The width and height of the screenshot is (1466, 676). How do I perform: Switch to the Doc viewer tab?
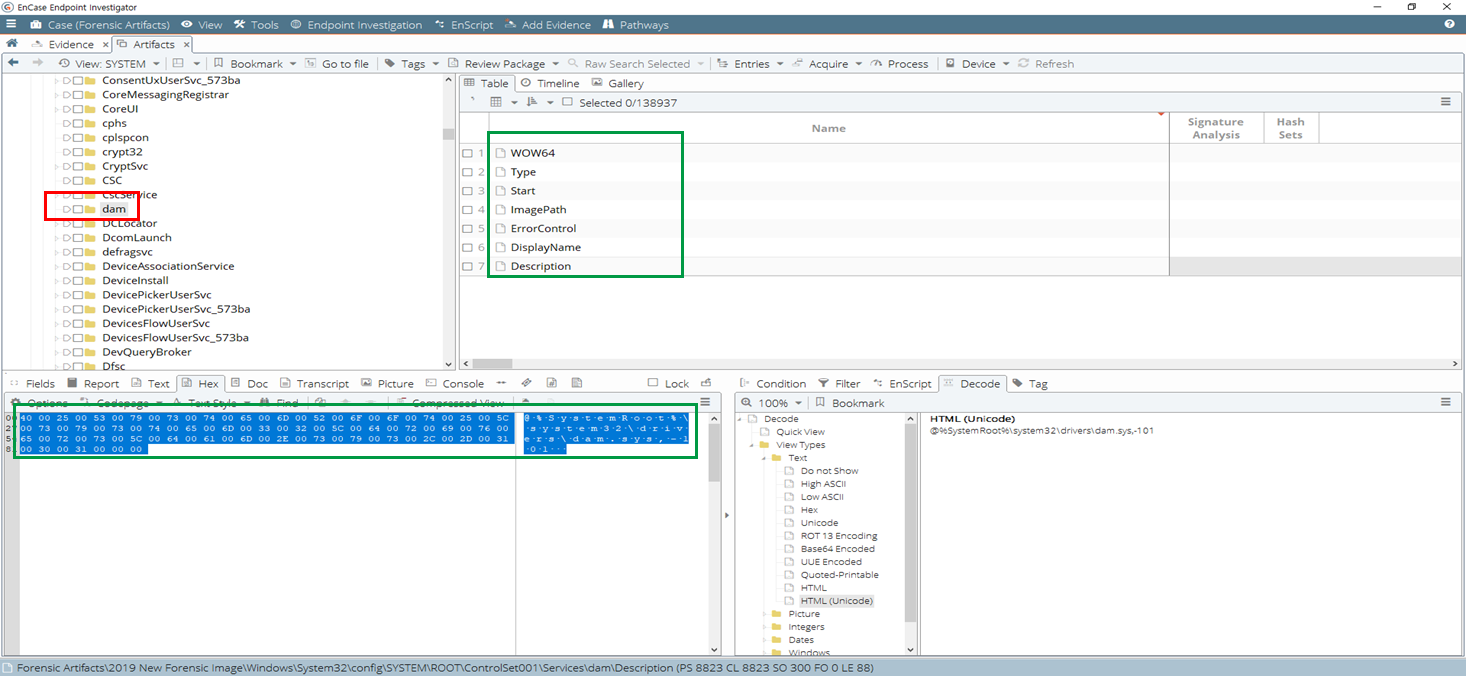tap(249, 383)
